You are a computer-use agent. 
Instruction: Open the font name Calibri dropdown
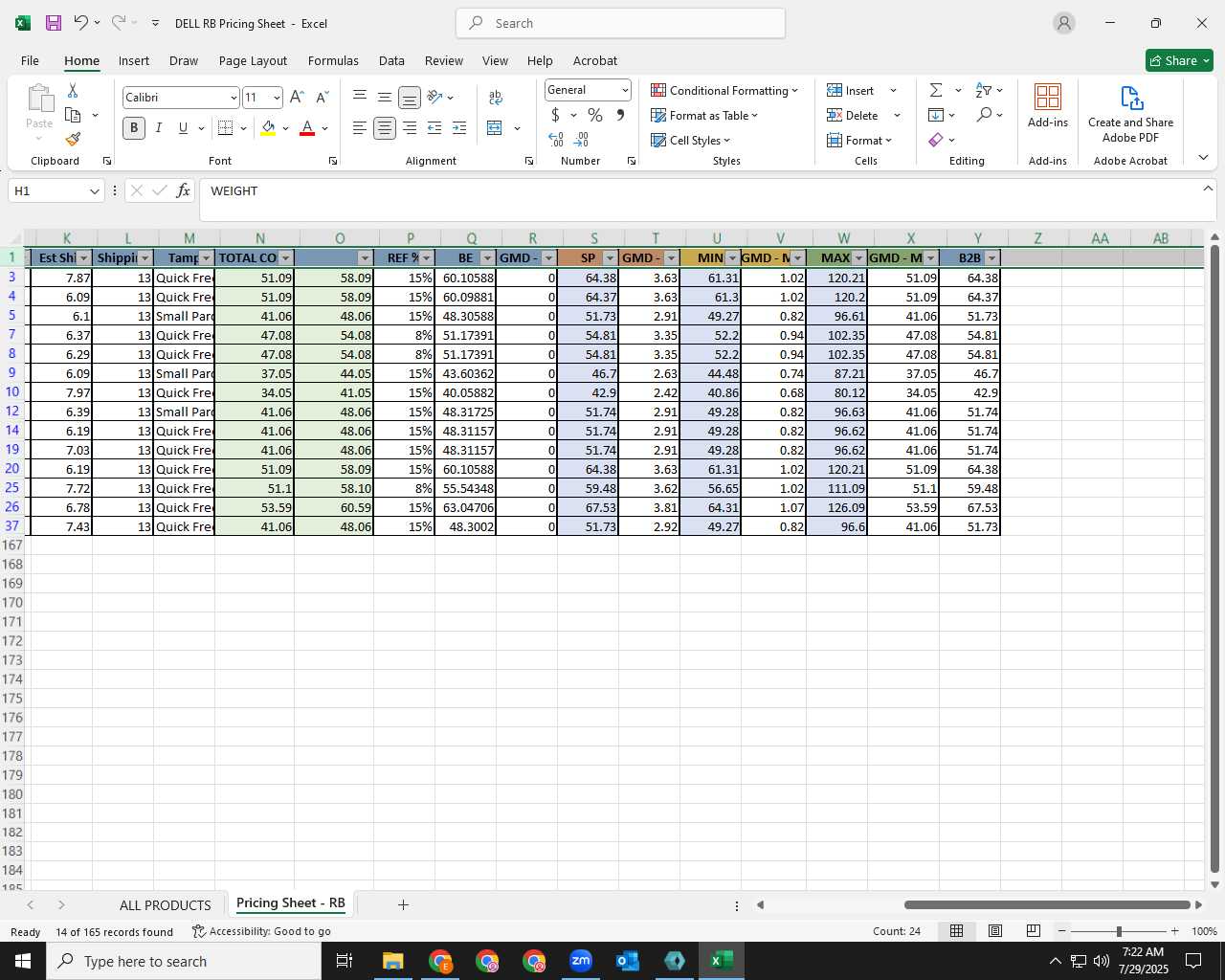[x=233, y=98]
